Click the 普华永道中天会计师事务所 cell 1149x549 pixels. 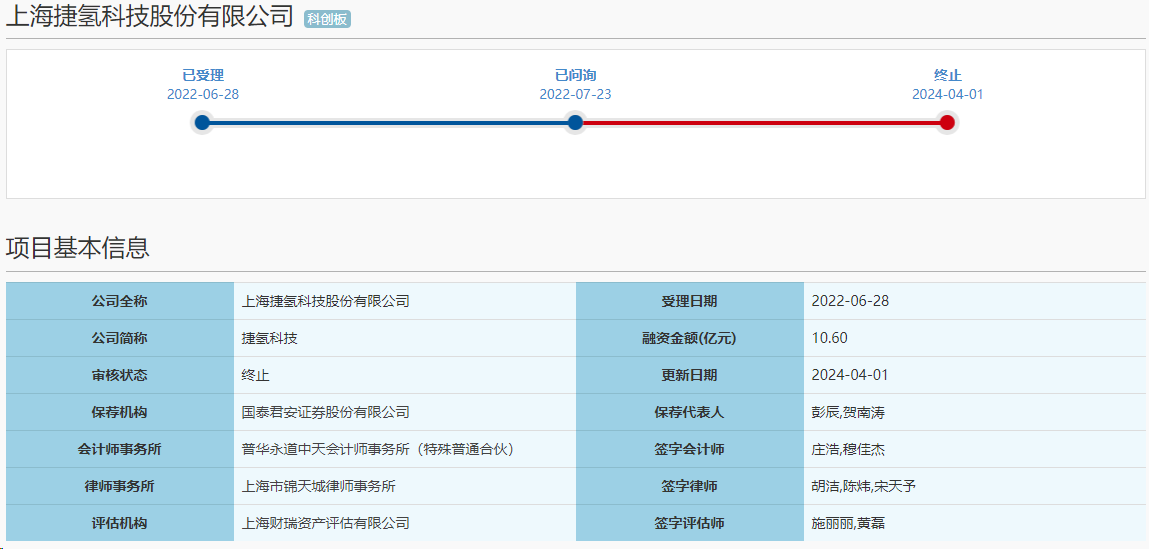[x=377, y=449]
